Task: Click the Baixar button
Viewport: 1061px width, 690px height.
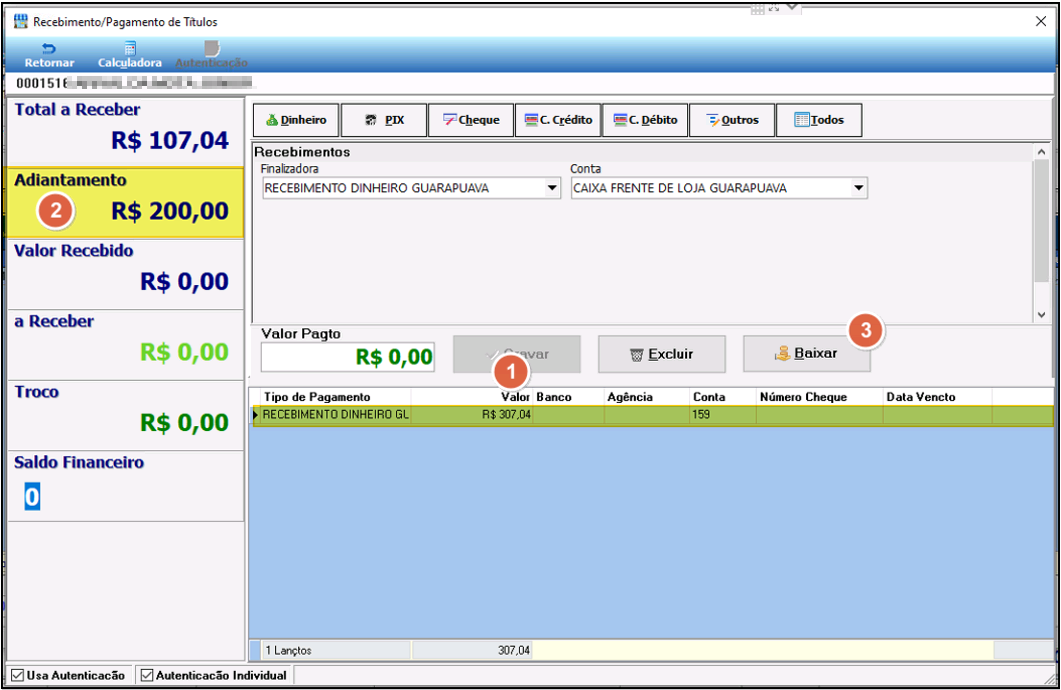Action: point(807,354)
